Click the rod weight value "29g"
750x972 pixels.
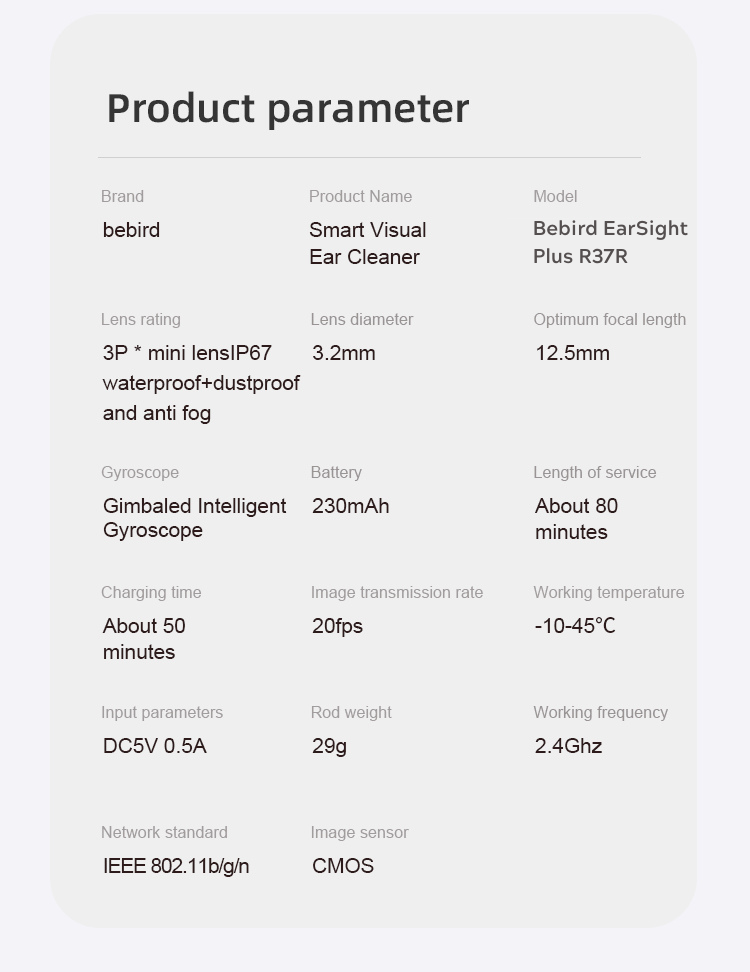pos(329,746)
